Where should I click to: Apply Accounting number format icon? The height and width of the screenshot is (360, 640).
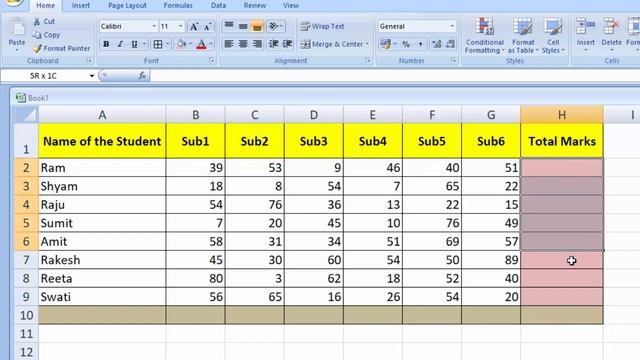click(x=385, y=44)
